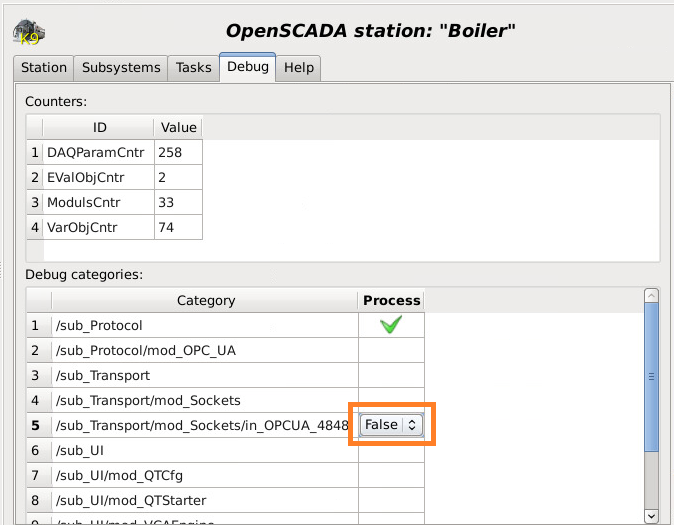
Task: Open the False dropdown in row 5
Action: click(x=391, y=425)
